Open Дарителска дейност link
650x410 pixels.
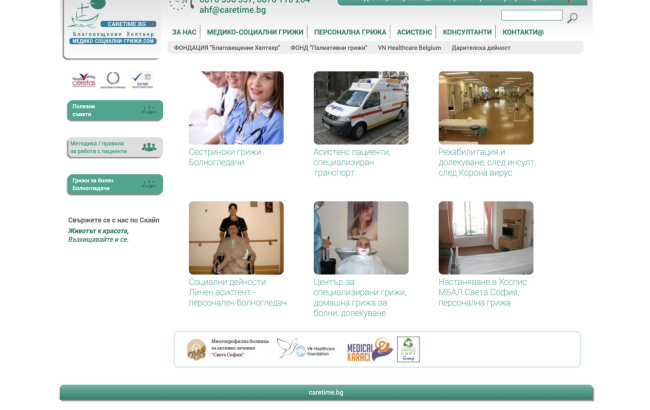point(481,48)
